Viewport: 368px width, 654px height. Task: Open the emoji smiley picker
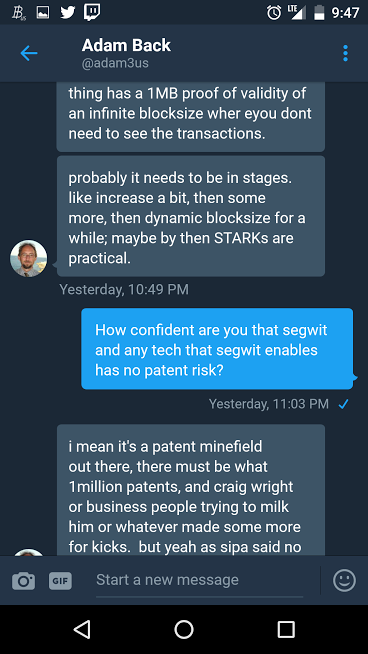344,580
